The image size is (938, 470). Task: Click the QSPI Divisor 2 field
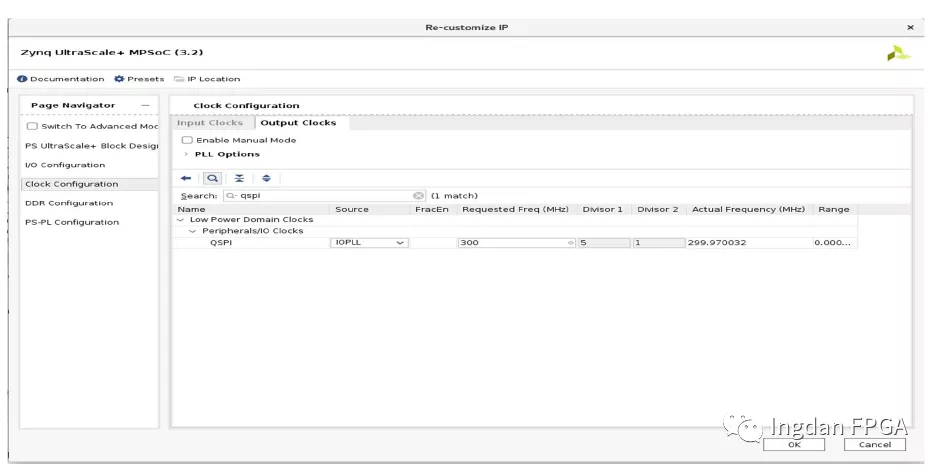pos(659,243)
